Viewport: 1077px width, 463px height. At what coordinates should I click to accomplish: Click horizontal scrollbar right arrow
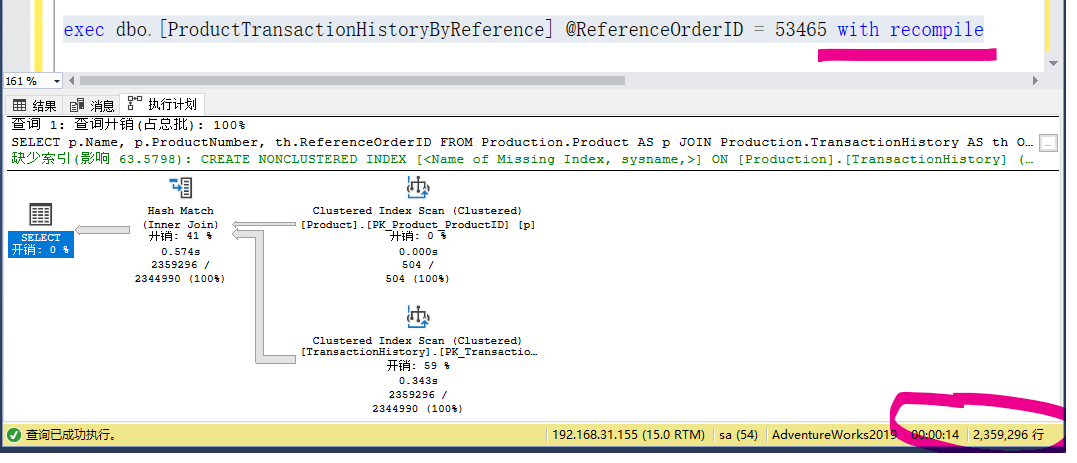click(x=1035, y=81)
